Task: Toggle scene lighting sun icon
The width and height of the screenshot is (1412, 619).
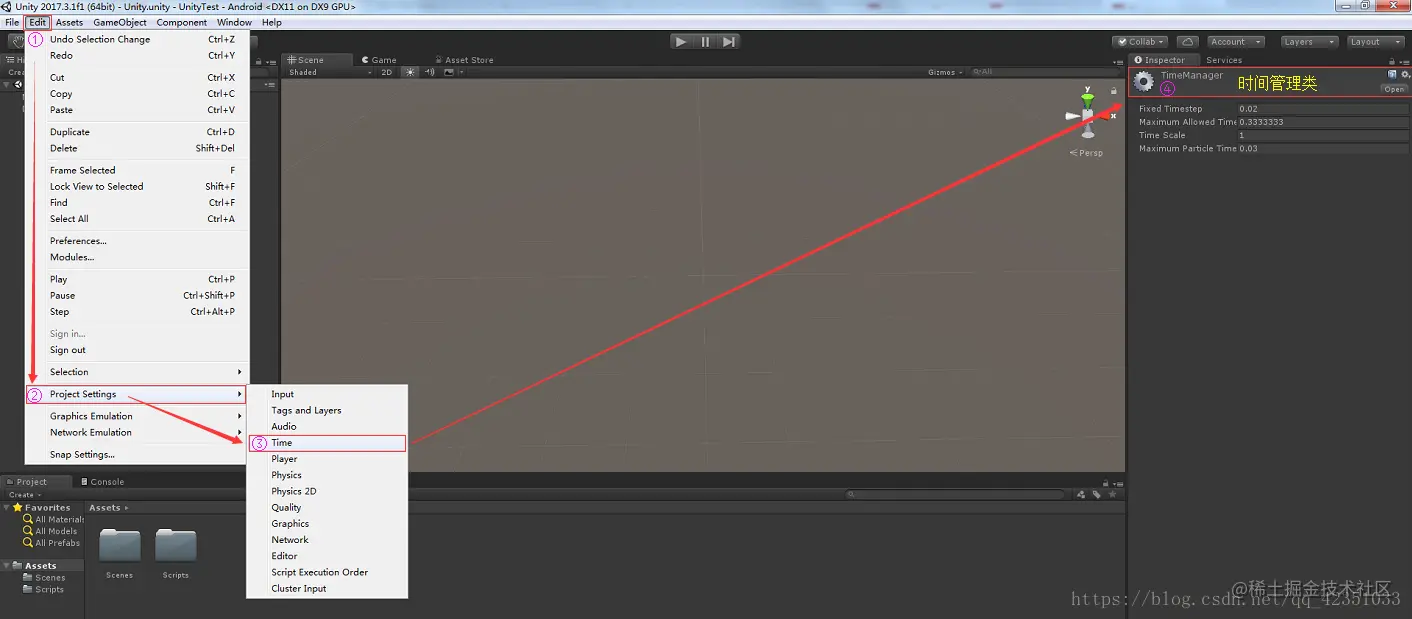Action: pyautogui.click(x=410, y=72)
